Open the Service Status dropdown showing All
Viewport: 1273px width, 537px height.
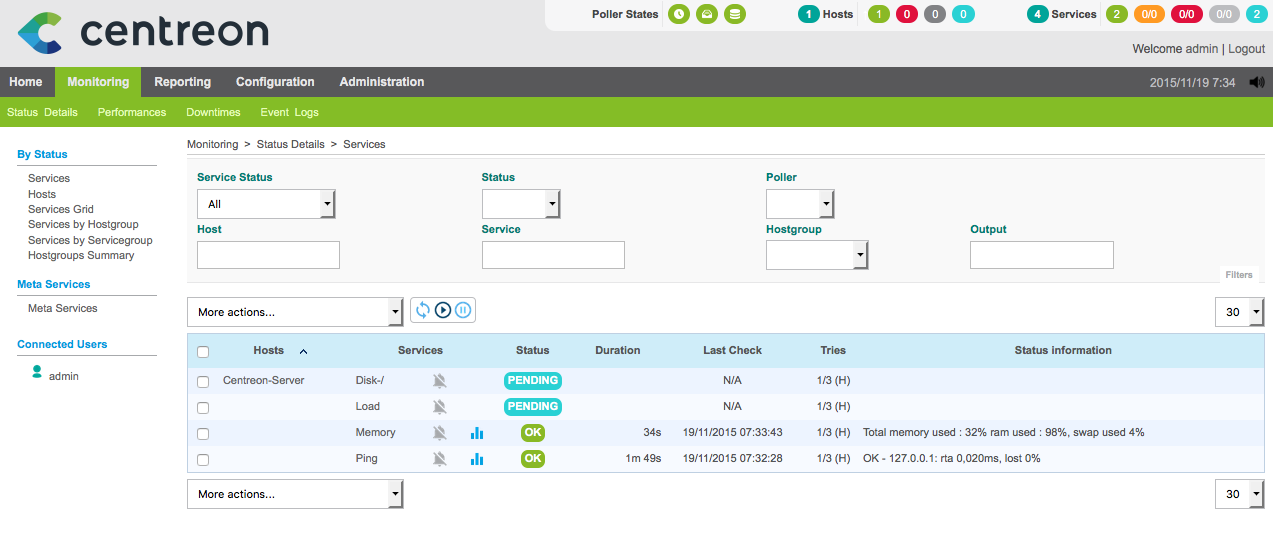266,204
